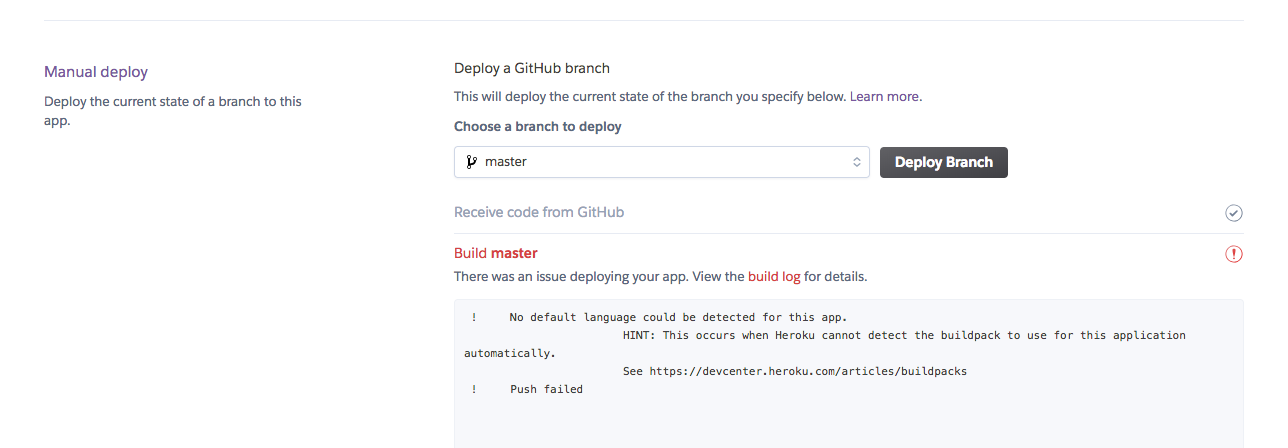The height and width of the screenshot is (448, 1288).
Task: Click the Choose a branch to deploy label
Action: coord(538,127)
